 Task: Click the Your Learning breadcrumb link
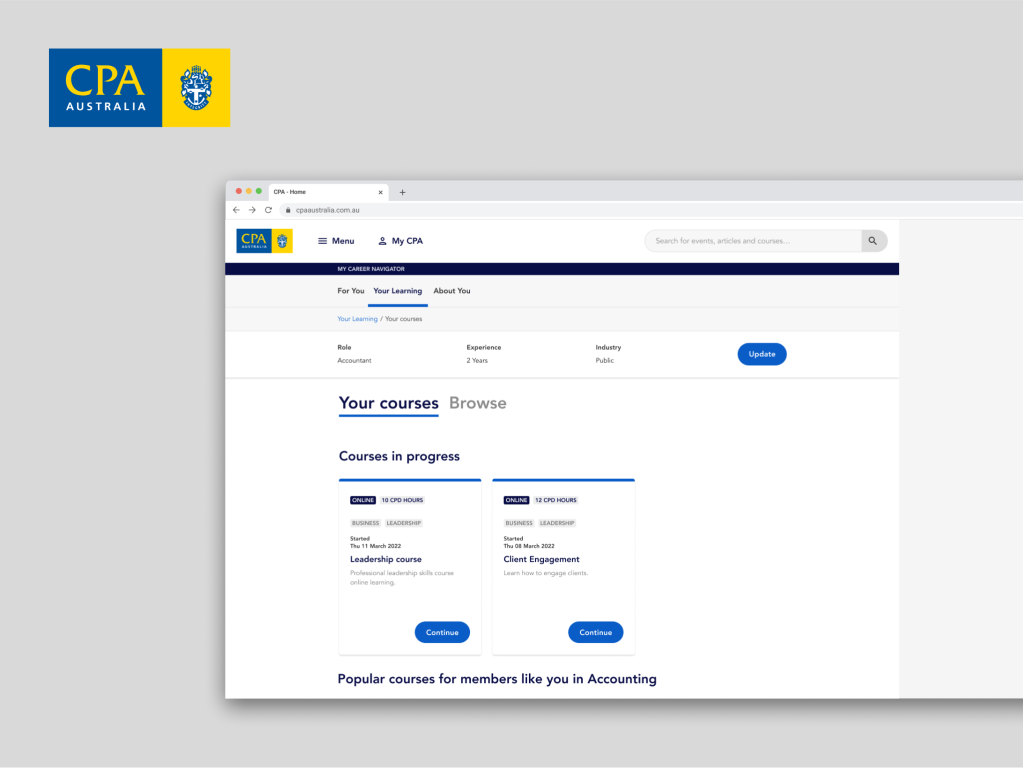click(x=357, y=319)
